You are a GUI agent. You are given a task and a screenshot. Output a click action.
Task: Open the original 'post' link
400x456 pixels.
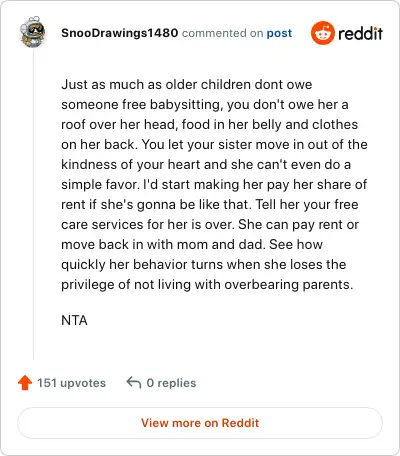point(279,33)
